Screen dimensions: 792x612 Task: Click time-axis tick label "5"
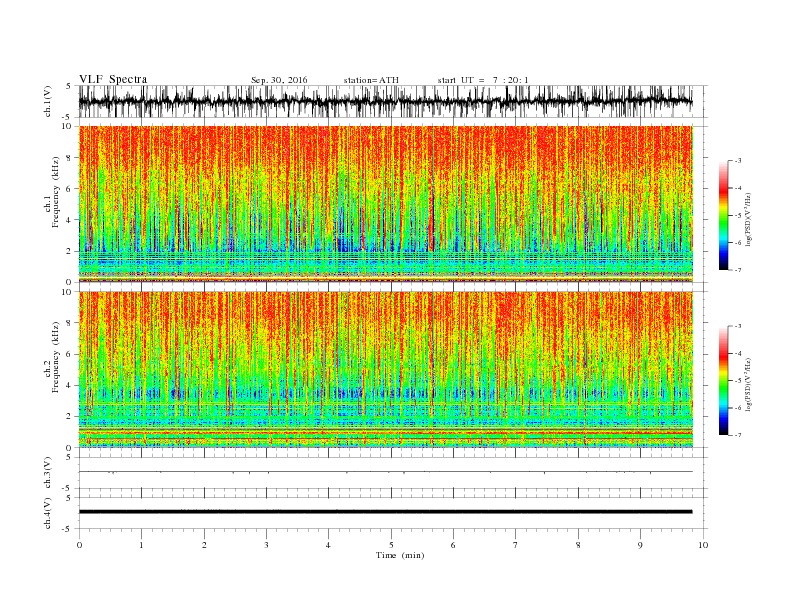tap(391, 545)
